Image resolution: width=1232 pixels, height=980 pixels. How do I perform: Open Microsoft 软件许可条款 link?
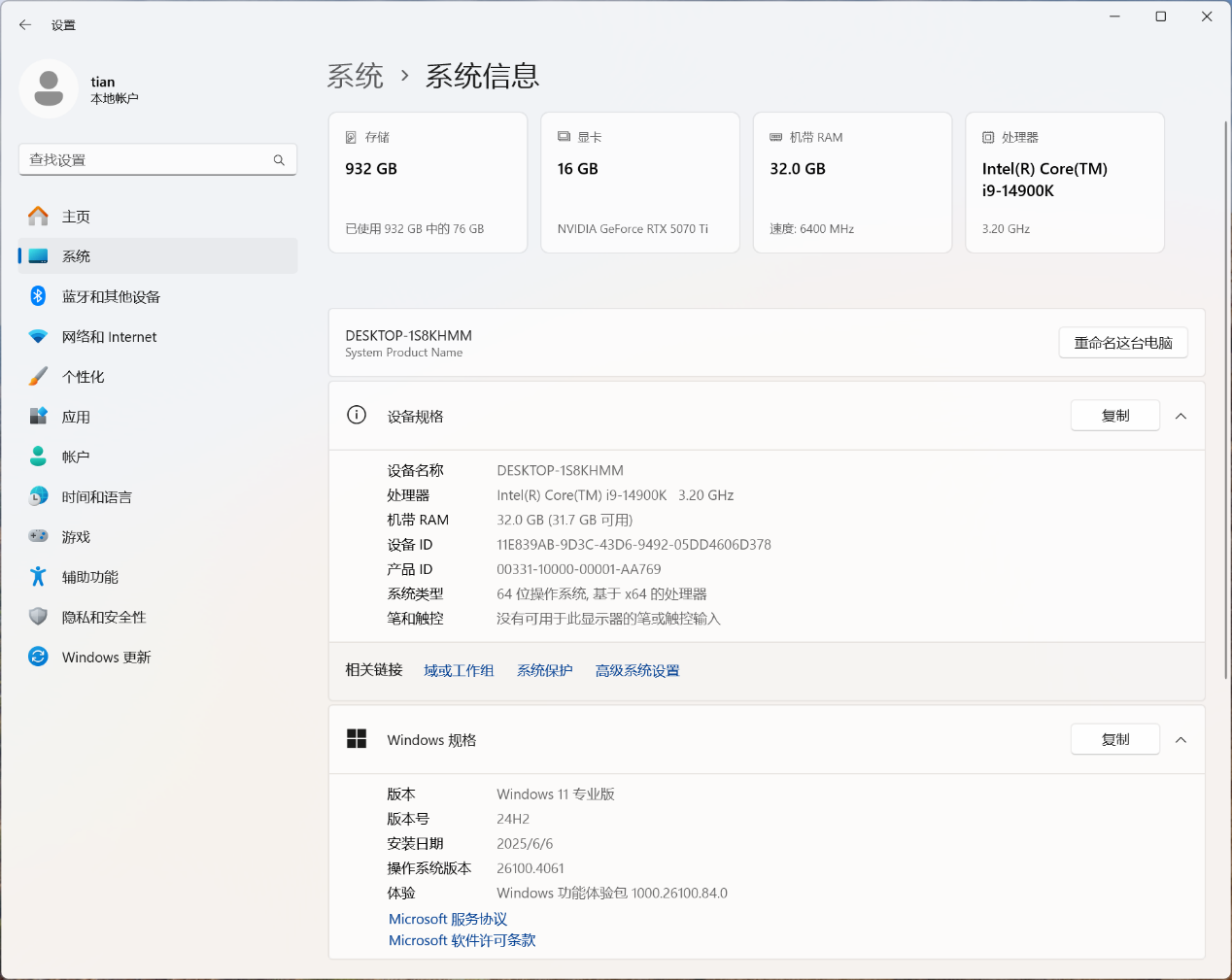462,940
